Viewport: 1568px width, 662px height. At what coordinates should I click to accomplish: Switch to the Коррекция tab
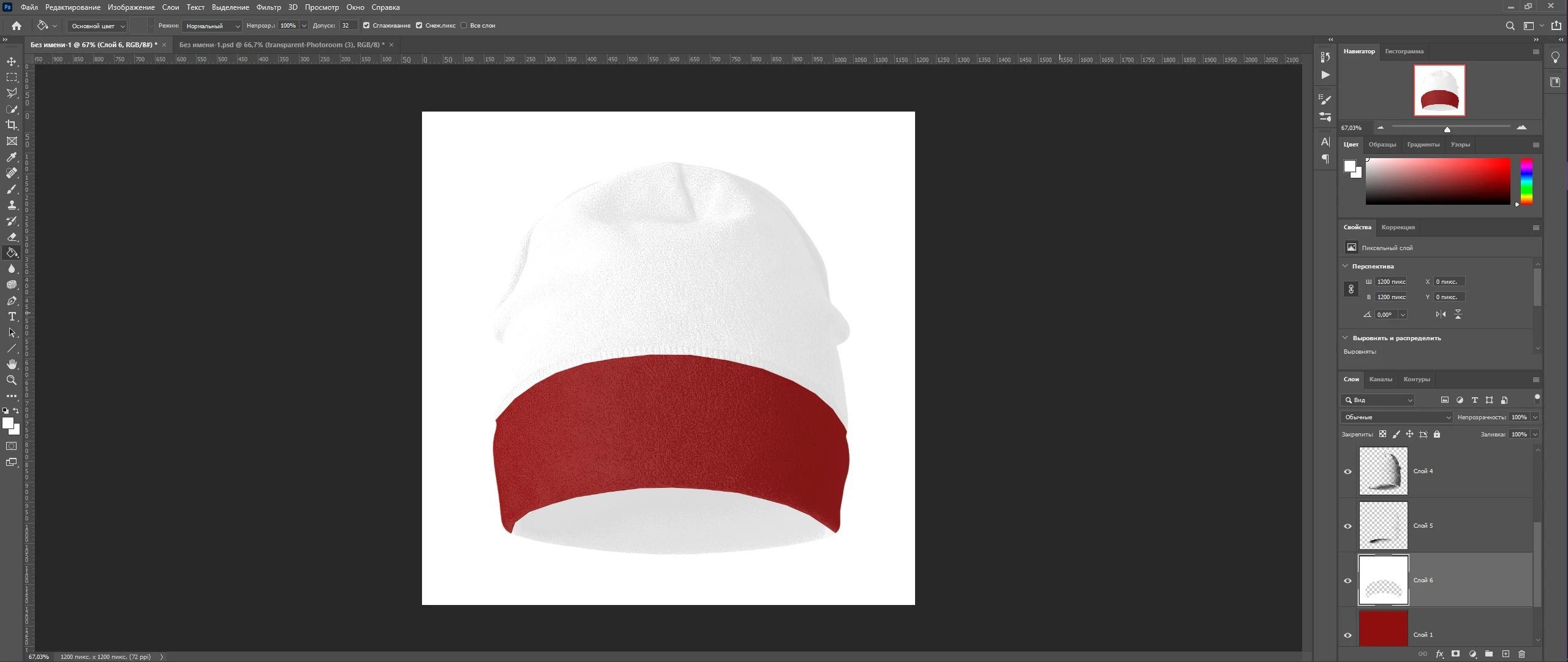coord(1398,227)
